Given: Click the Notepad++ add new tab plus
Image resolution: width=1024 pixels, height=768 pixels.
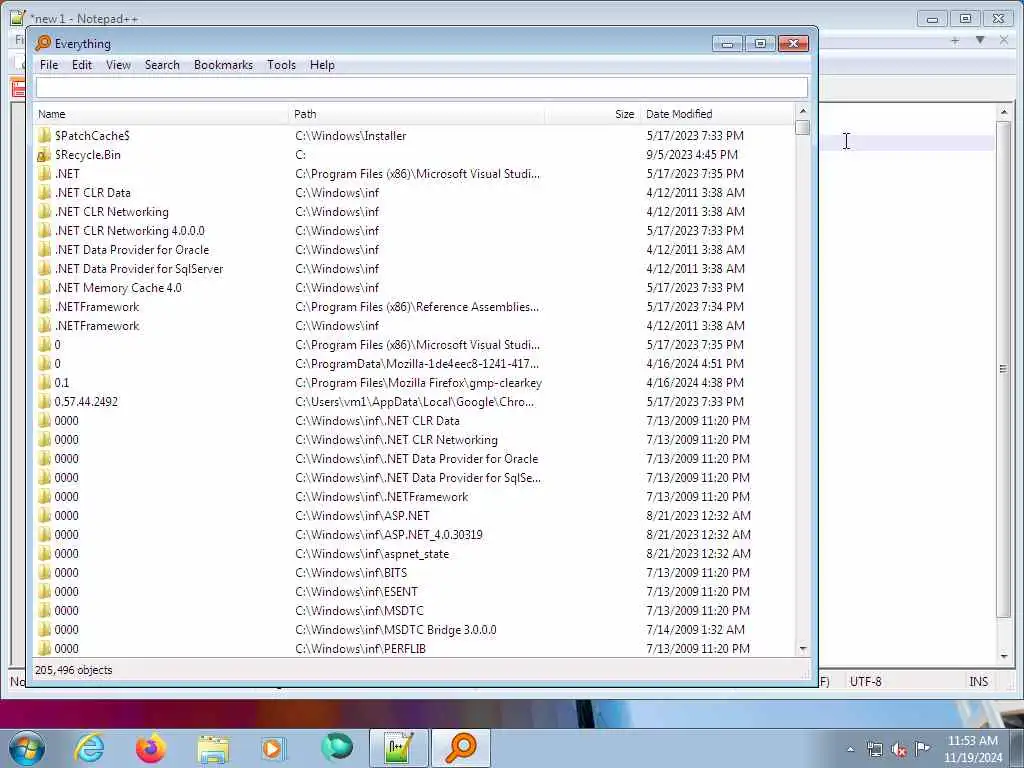Looking at the screenshot, I should (955, 40).
